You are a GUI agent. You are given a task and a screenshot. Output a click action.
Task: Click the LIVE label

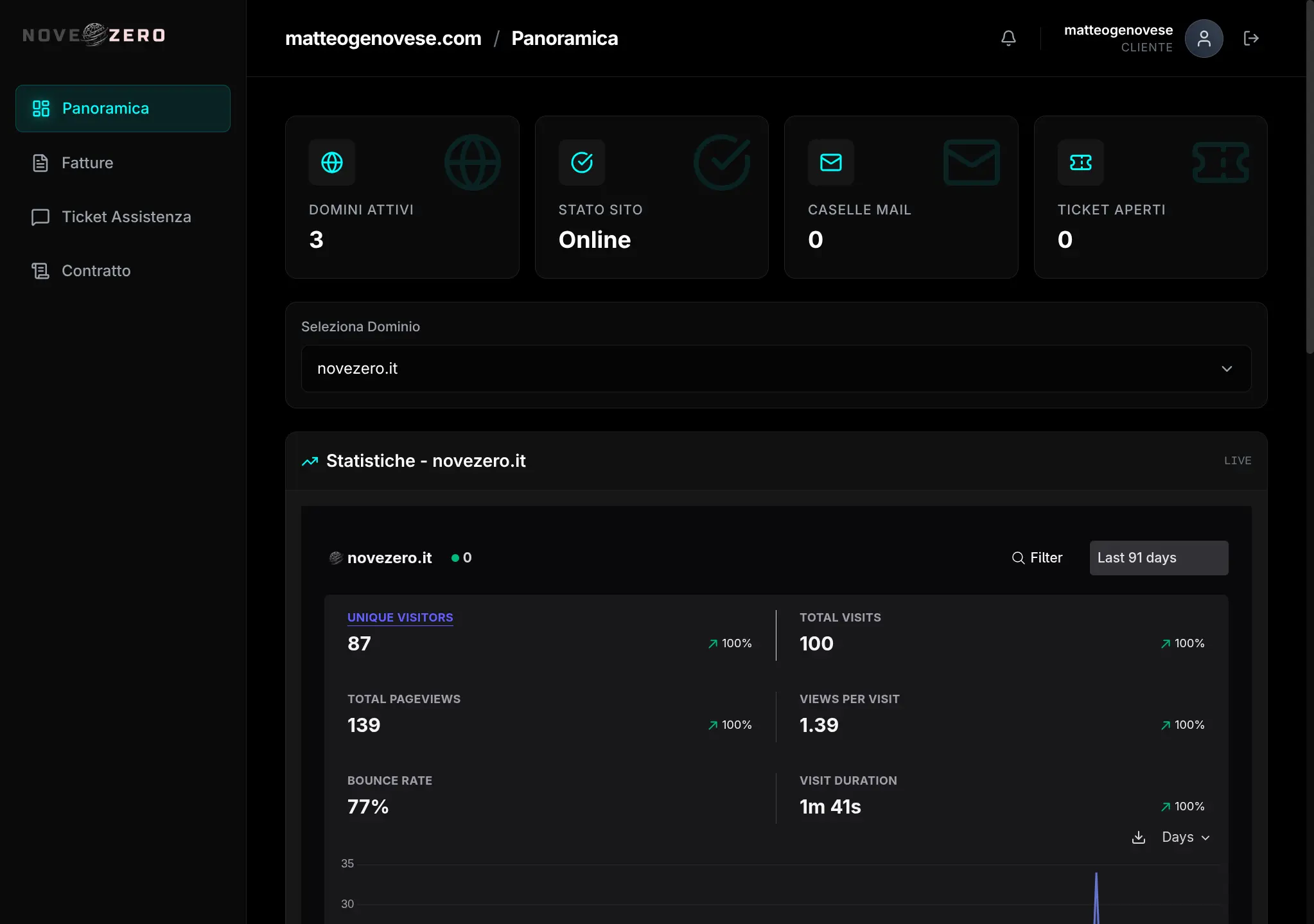tap(1238, 460)
